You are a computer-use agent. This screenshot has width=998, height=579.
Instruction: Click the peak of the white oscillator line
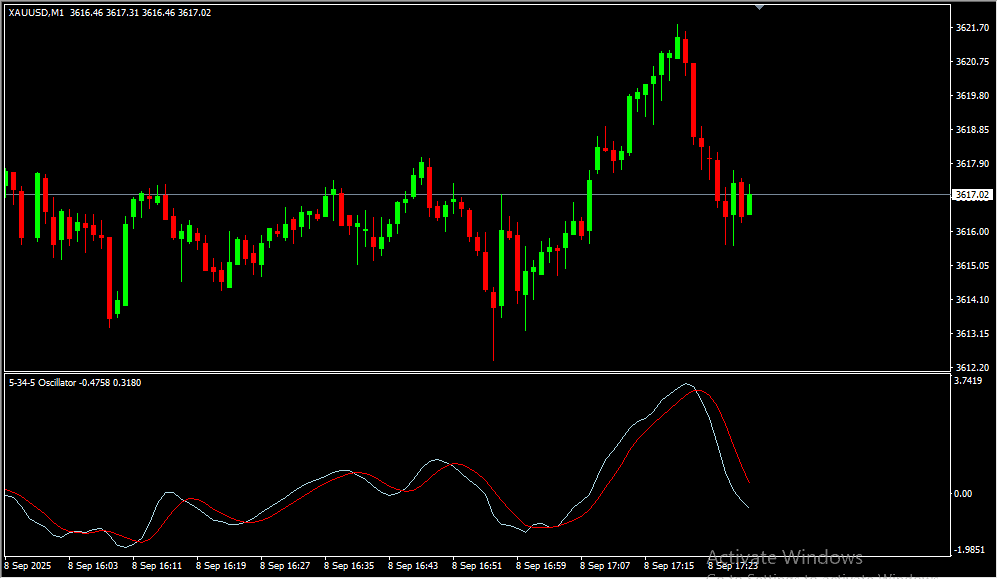point(686,384)
